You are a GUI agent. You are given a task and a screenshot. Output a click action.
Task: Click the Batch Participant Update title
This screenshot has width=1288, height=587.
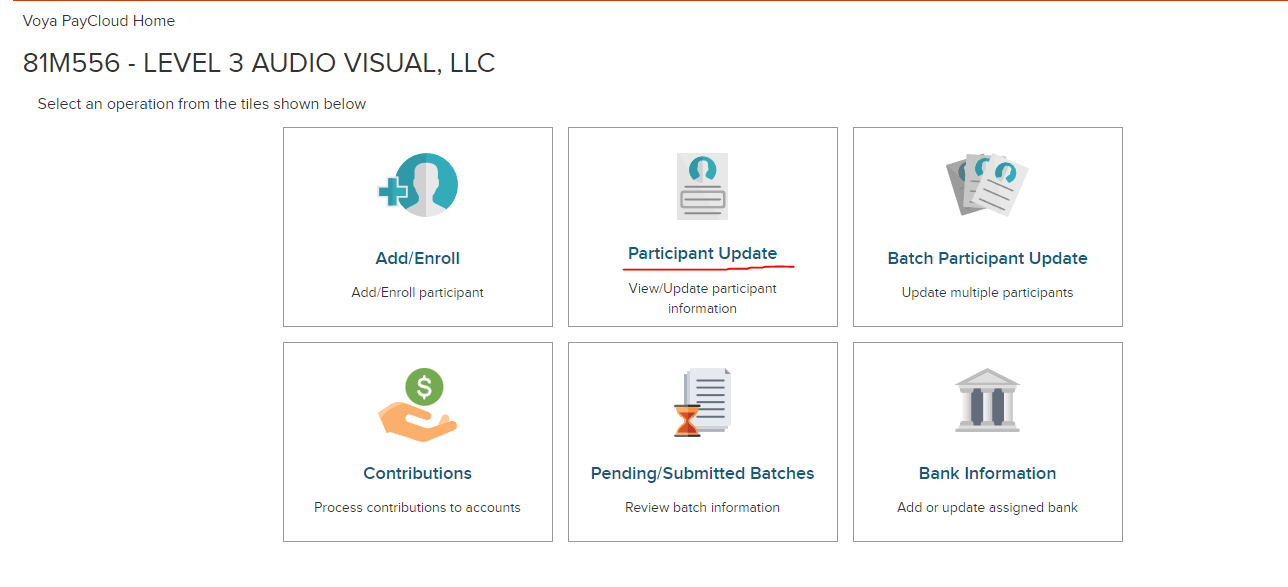987,257
